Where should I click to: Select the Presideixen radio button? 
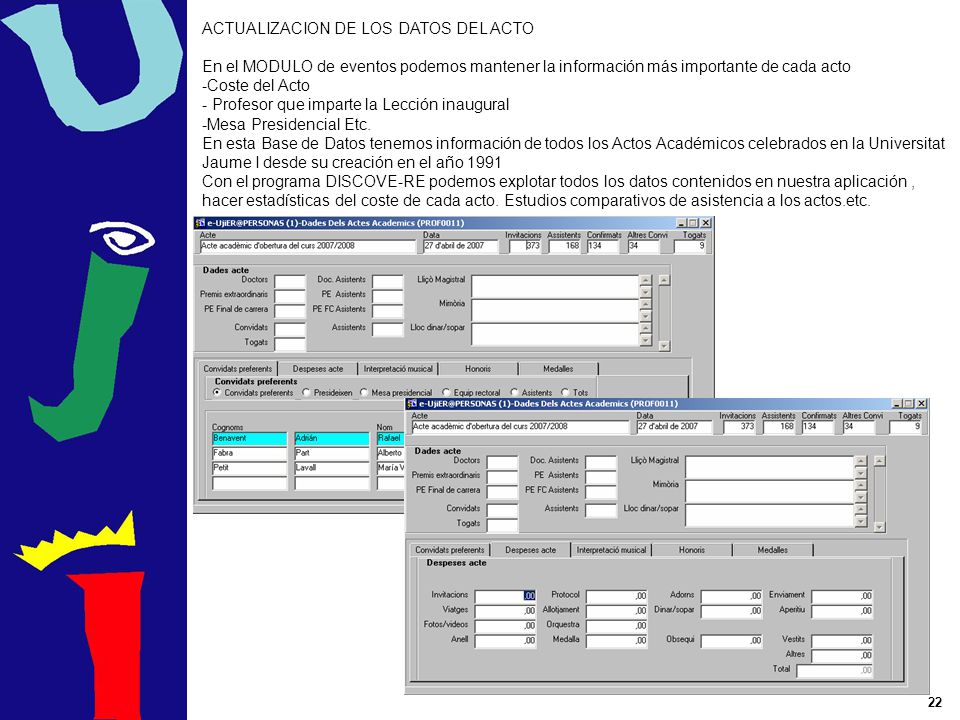[307, 392]
